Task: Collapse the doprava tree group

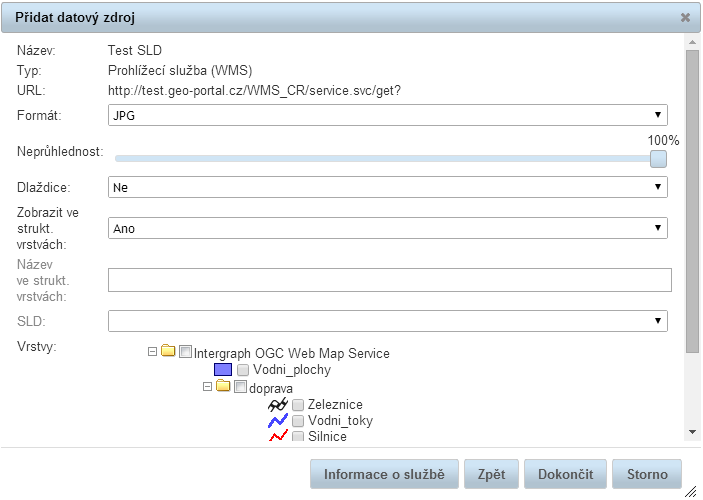Action: (207, 387)
